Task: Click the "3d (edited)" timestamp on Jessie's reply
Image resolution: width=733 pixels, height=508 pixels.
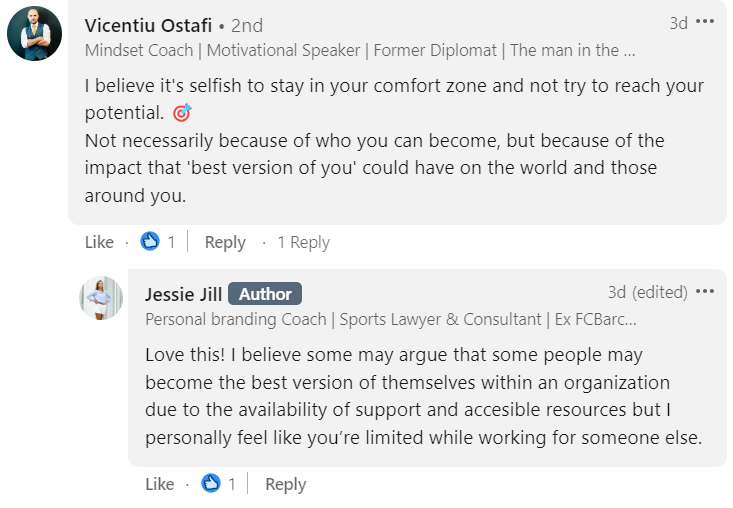Action: point(647,292)
